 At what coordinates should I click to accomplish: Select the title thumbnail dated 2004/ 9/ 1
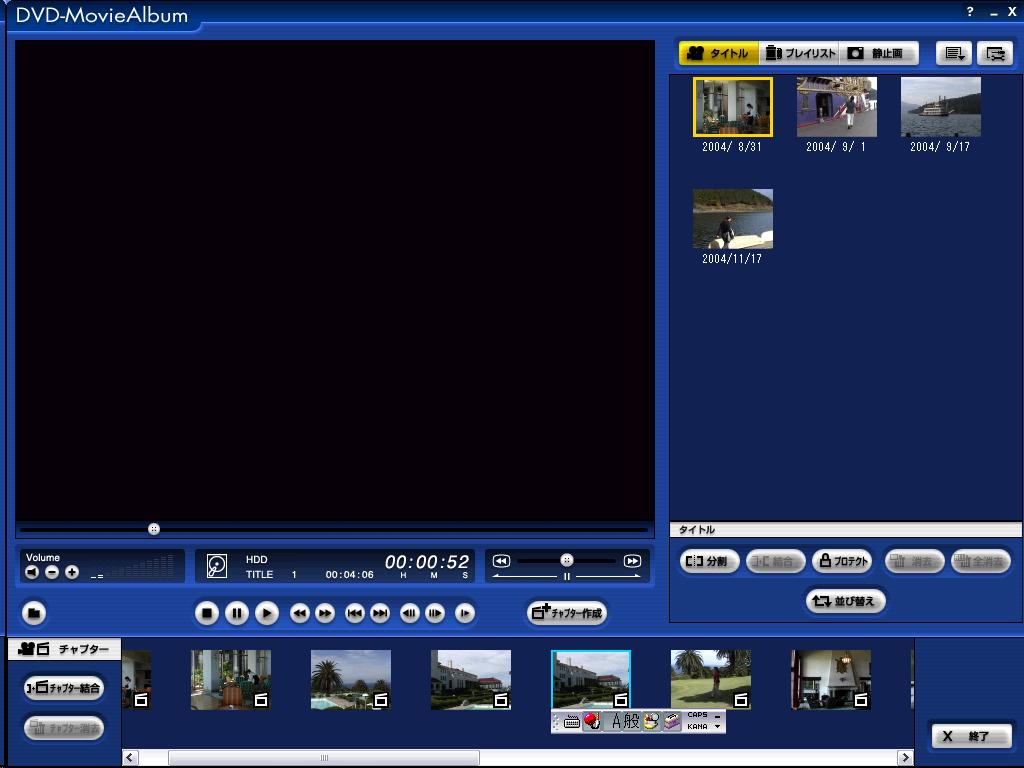point(837,107)
